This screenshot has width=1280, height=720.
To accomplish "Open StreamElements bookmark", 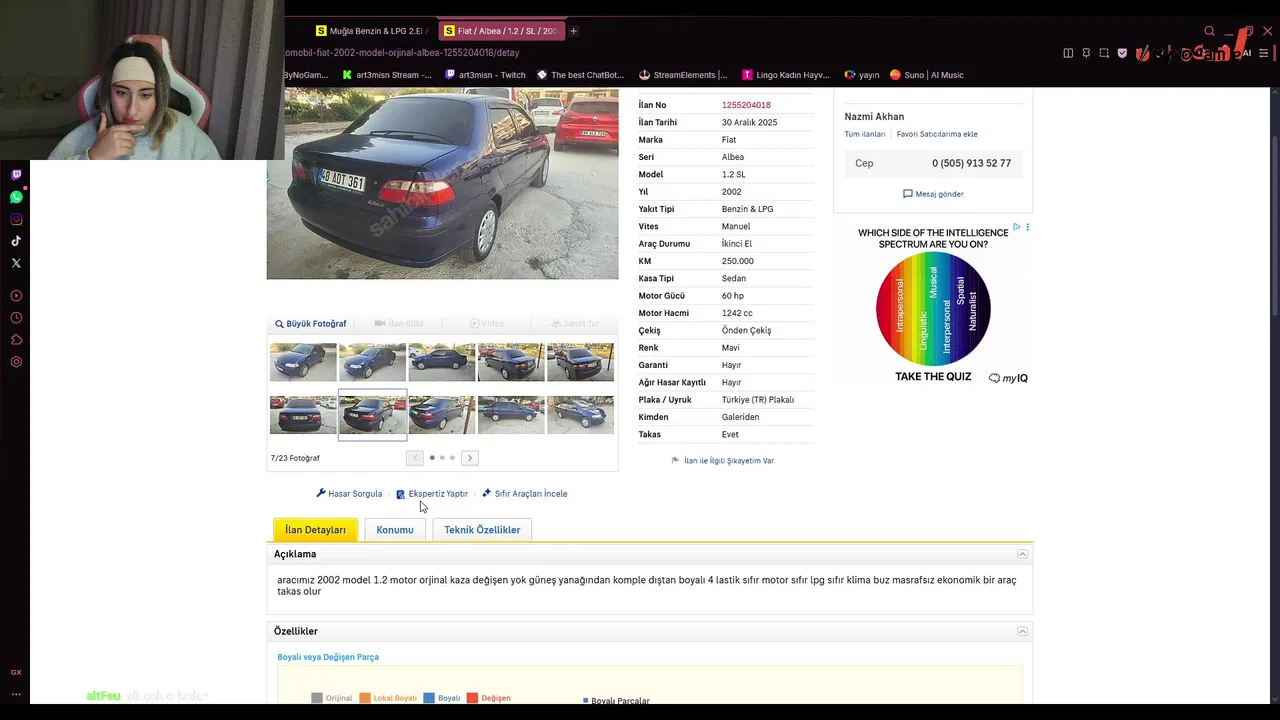I will pyautogui.click(x=683, y=75).
